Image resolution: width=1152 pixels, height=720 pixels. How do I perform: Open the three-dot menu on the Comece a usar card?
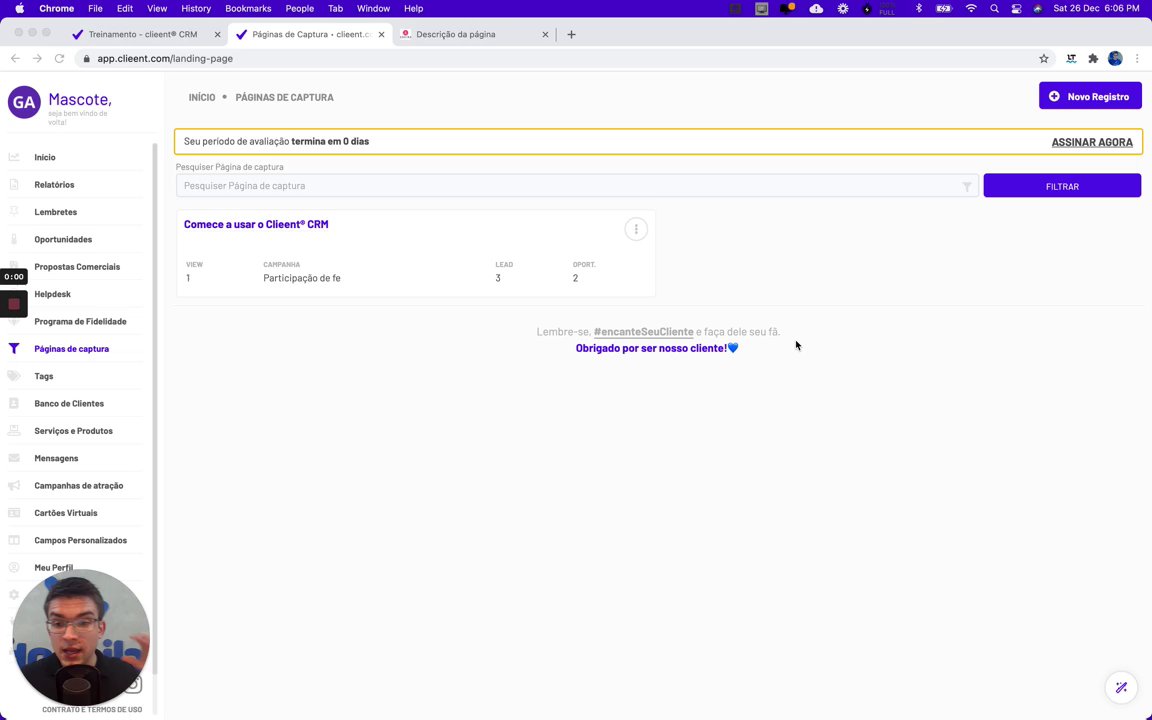tap(636, 229)
